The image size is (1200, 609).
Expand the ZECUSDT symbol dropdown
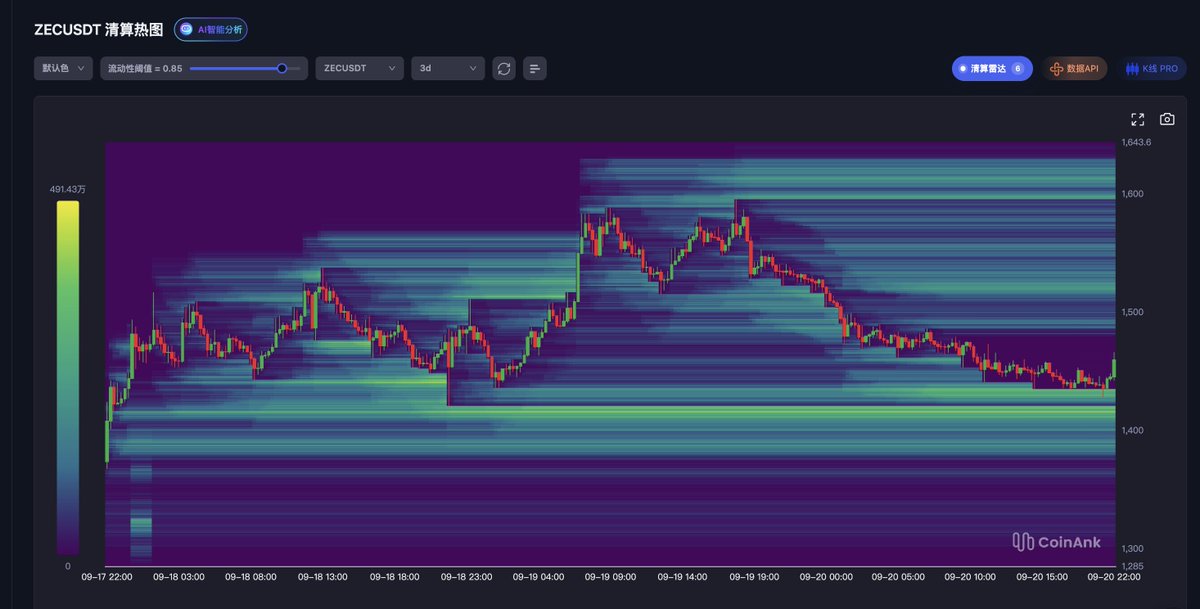point(359,68)
